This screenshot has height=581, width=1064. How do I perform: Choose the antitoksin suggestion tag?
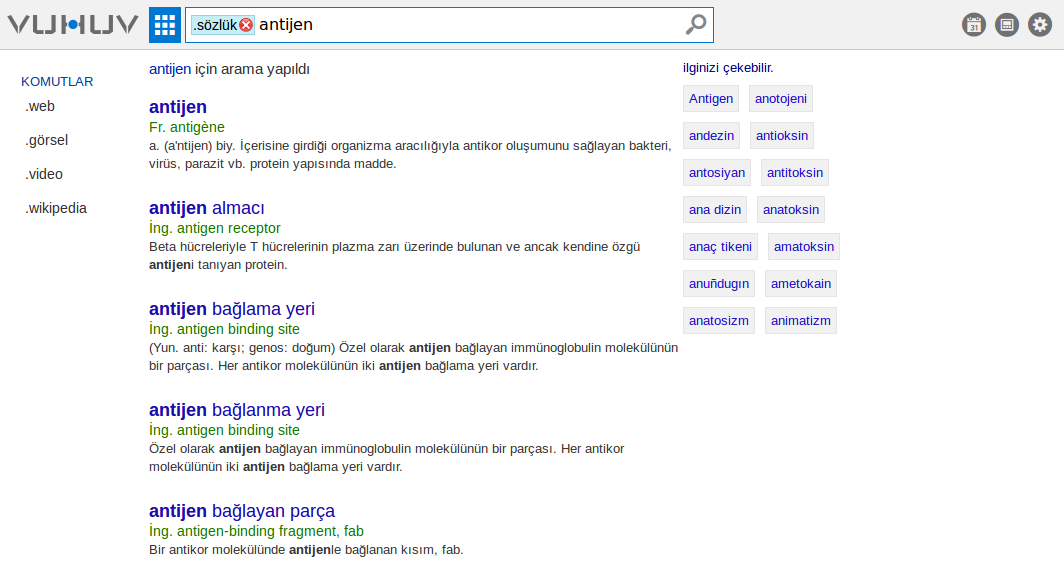(795, 172)
